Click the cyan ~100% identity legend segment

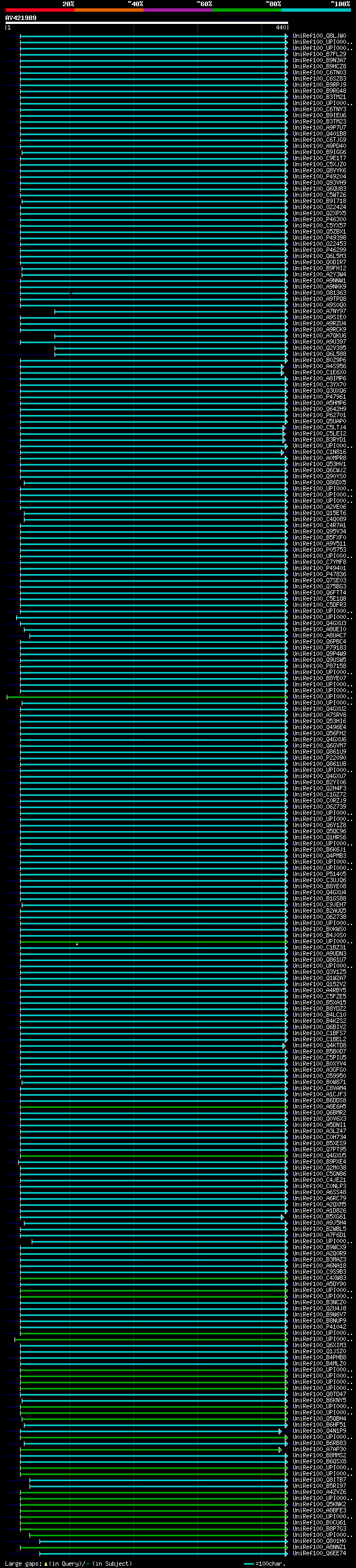point(317,10)
